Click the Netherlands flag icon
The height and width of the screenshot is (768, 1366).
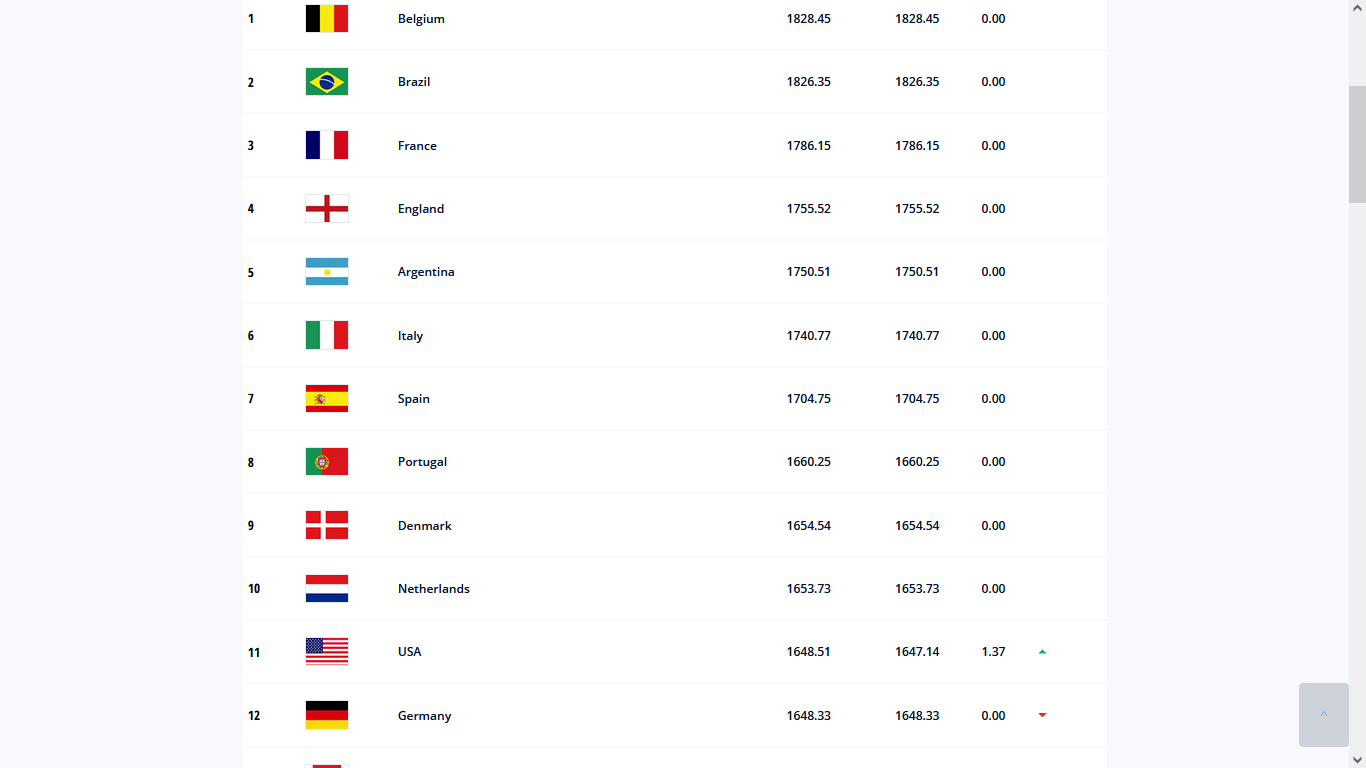(x=326, y=589)
